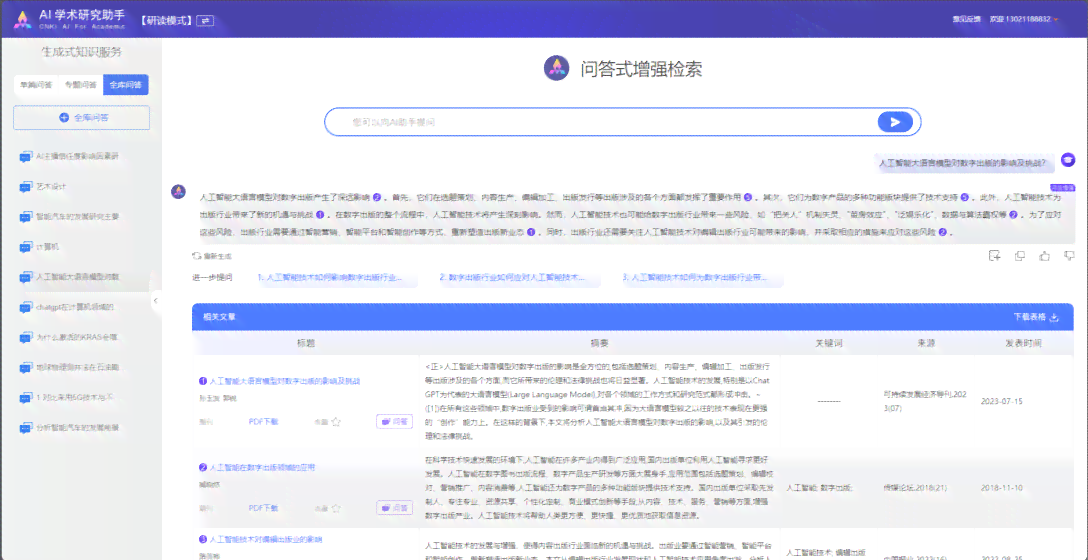This screenshot has width=1088, height=560.
Task: Click the 相关文章 table header label
Action: pos(219,317)
